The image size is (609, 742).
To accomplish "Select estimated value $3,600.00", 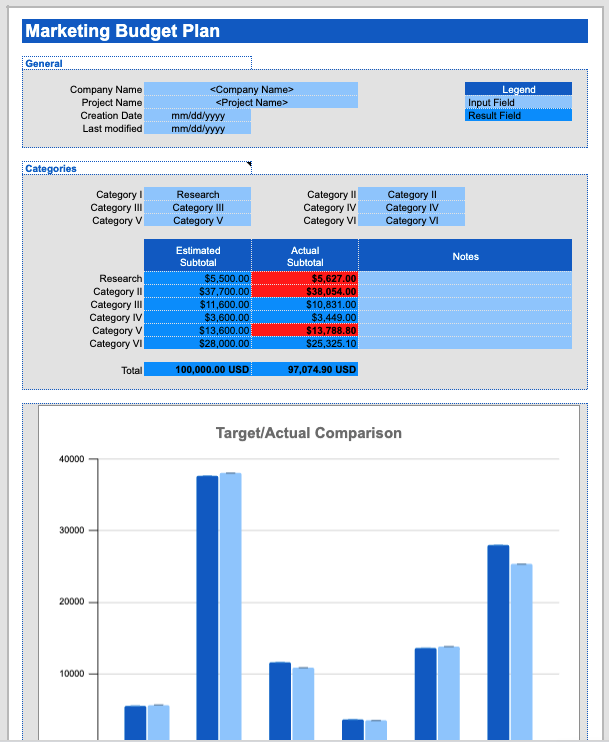I will [198, 317].
